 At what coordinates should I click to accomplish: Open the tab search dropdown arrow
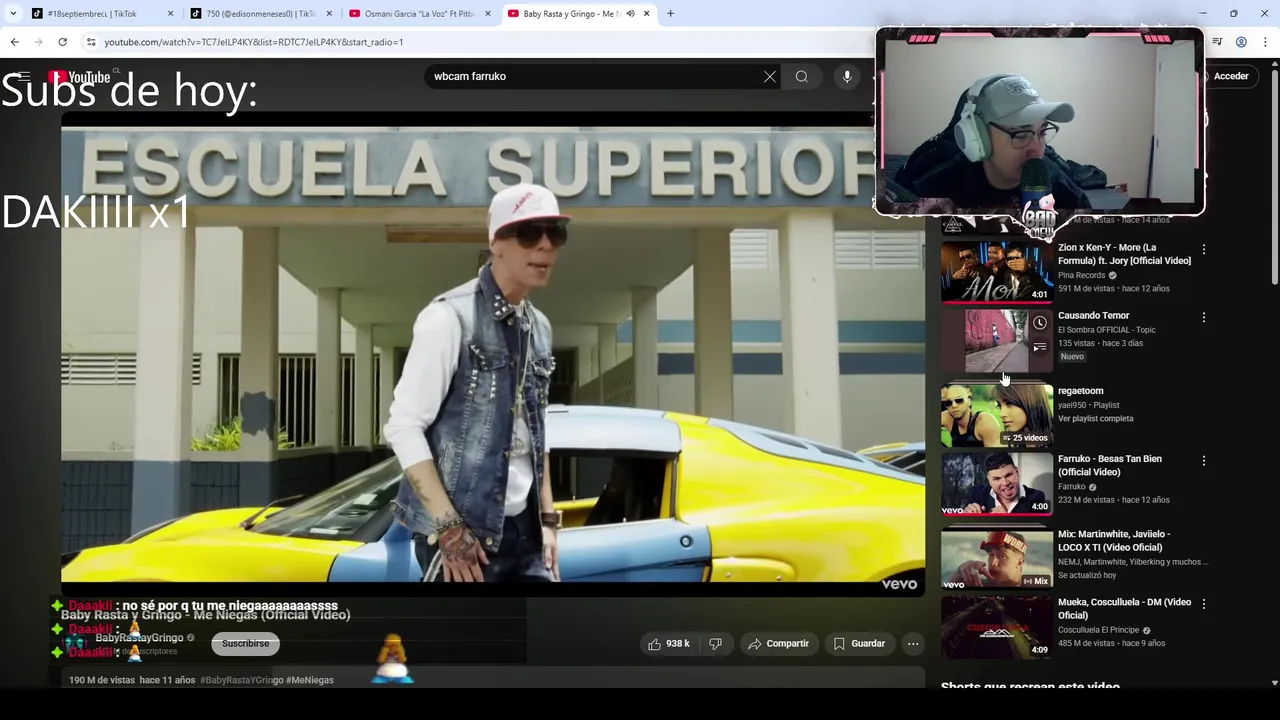pyautogui.click(x=13, y=14)
